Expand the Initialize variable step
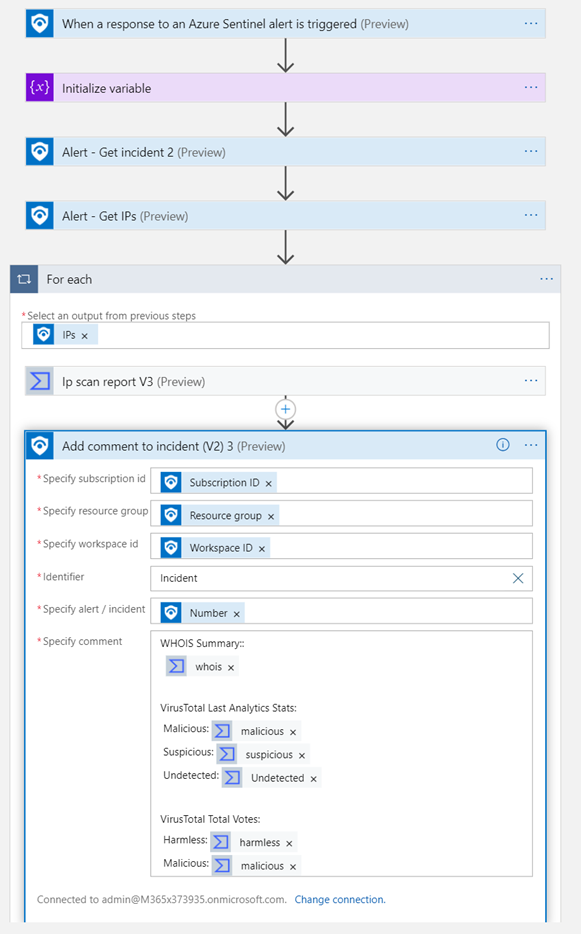The width and height of the screenshot is (581, 934). coord(107,88)
